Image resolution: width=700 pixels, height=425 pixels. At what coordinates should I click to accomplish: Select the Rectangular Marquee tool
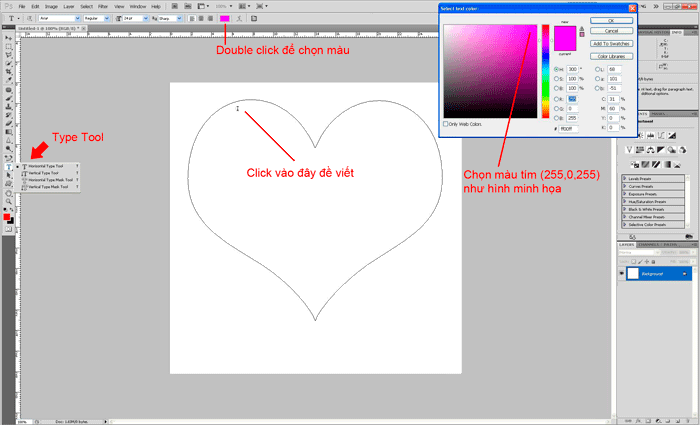point(9,46)
